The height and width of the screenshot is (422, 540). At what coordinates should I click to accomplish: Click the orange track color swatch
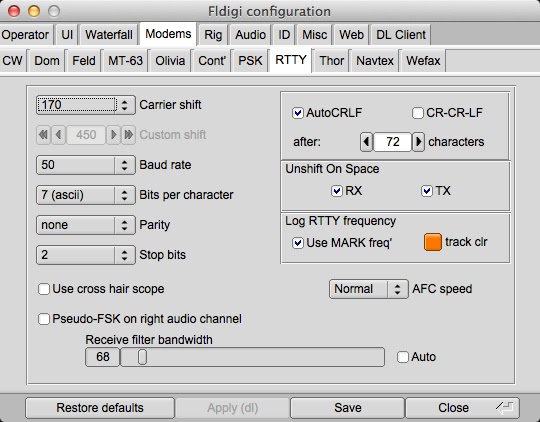[433, 242]
